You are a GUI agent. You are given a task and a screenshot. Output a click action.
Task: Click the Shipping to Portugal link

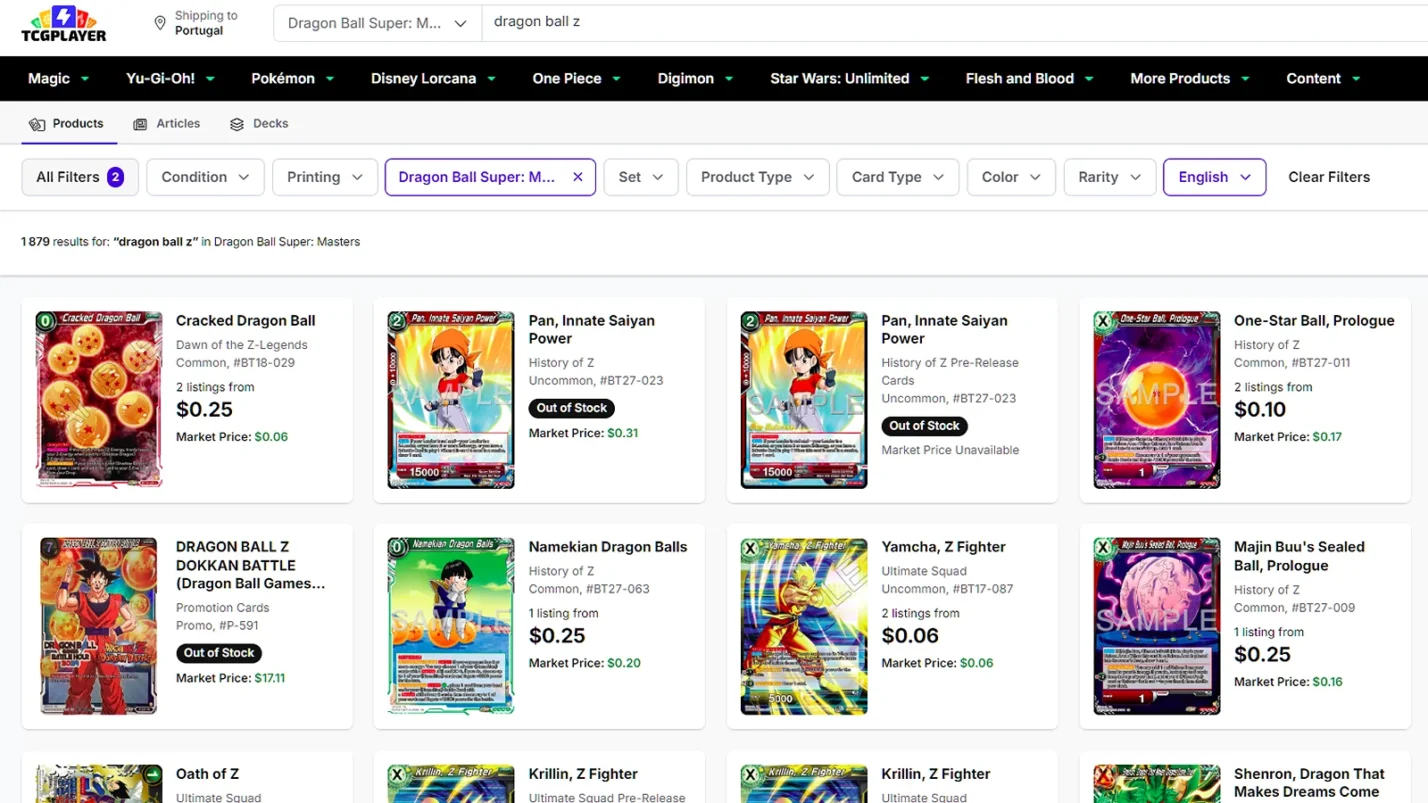click(x=196, y=23)
